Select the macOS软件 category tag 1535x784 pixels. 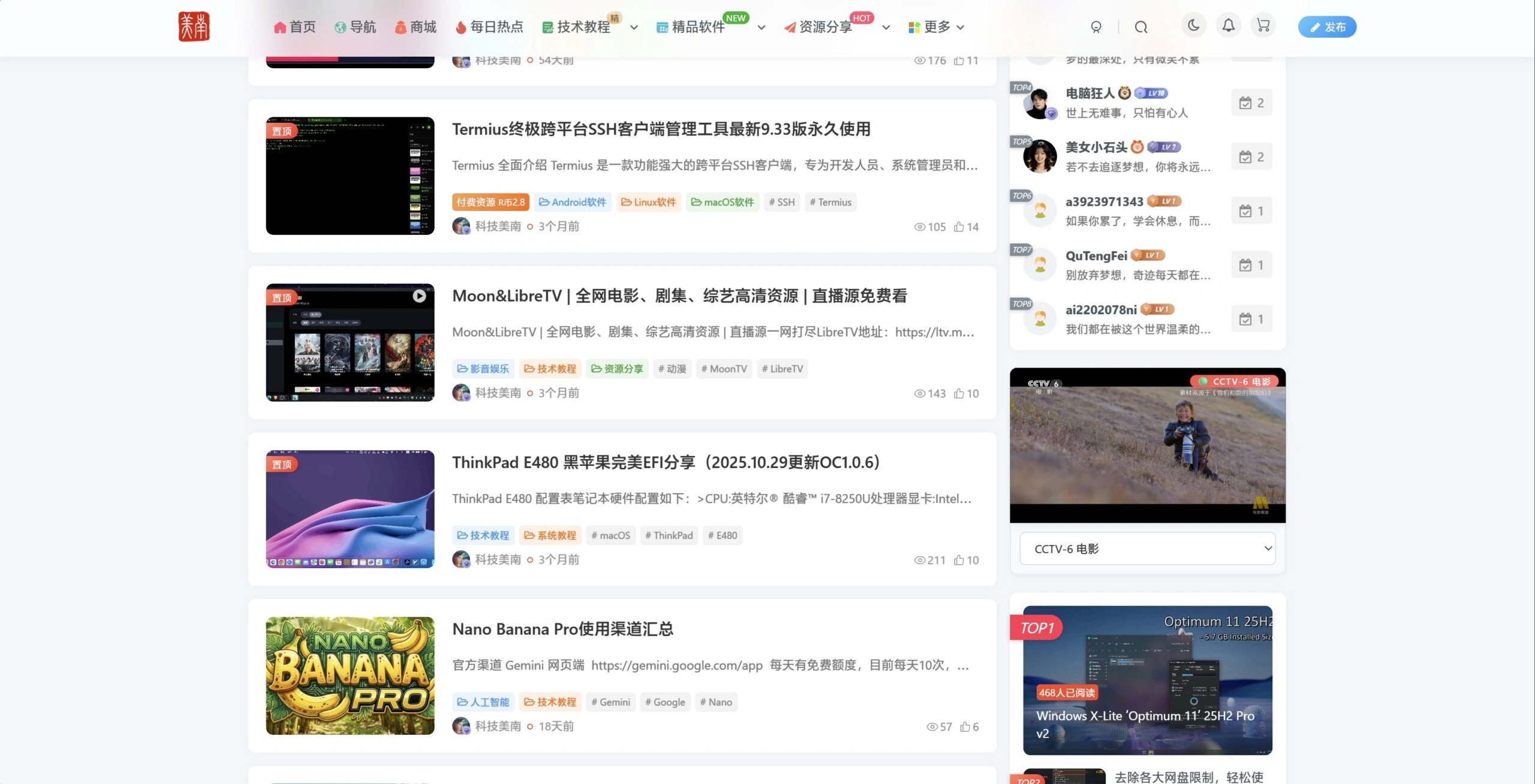click(x=723, y=202)
